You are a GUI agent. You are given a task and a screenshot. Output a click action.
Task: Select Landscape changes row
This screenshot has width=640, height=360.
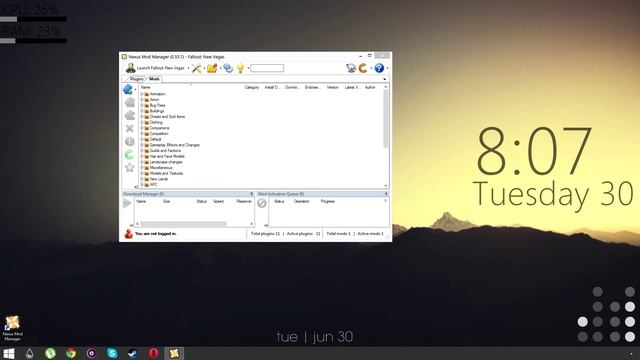[x=166, y=162]
